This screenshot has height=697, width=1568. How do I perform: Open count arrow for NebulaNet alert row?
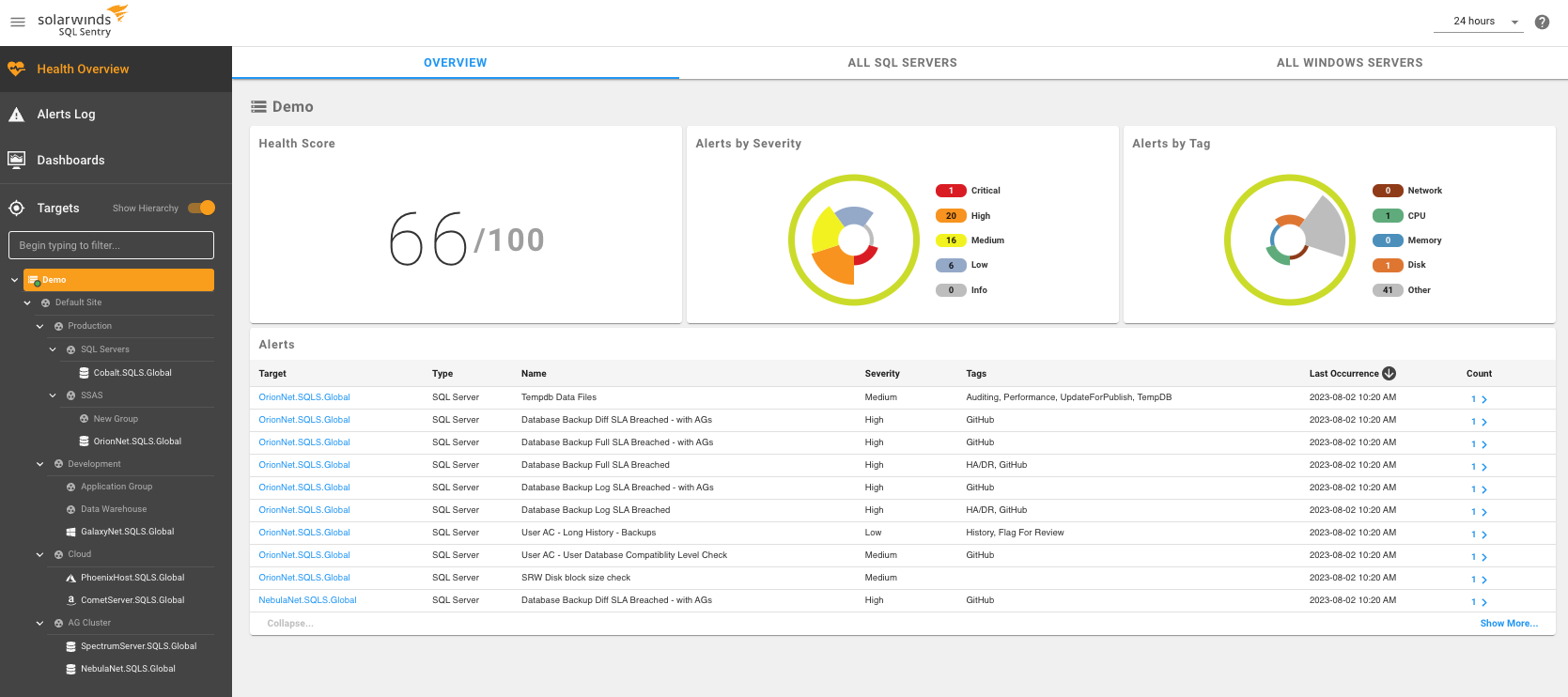pos(1484,602)
